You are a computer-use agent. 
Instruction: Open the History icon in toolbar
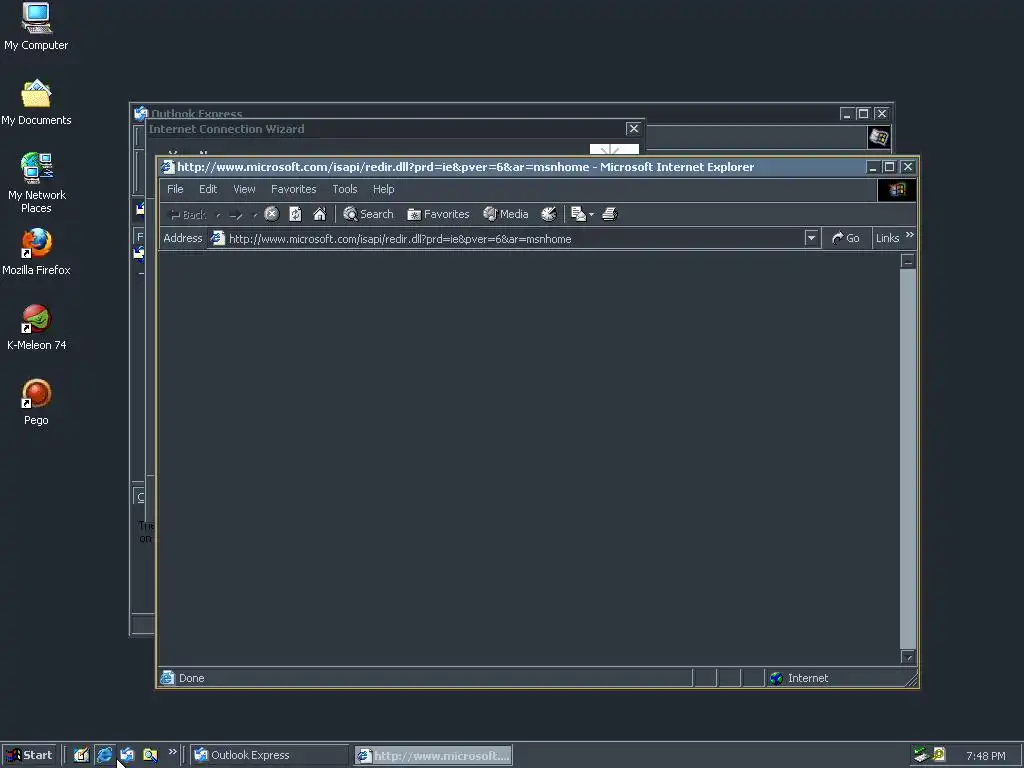coord(549,214)
